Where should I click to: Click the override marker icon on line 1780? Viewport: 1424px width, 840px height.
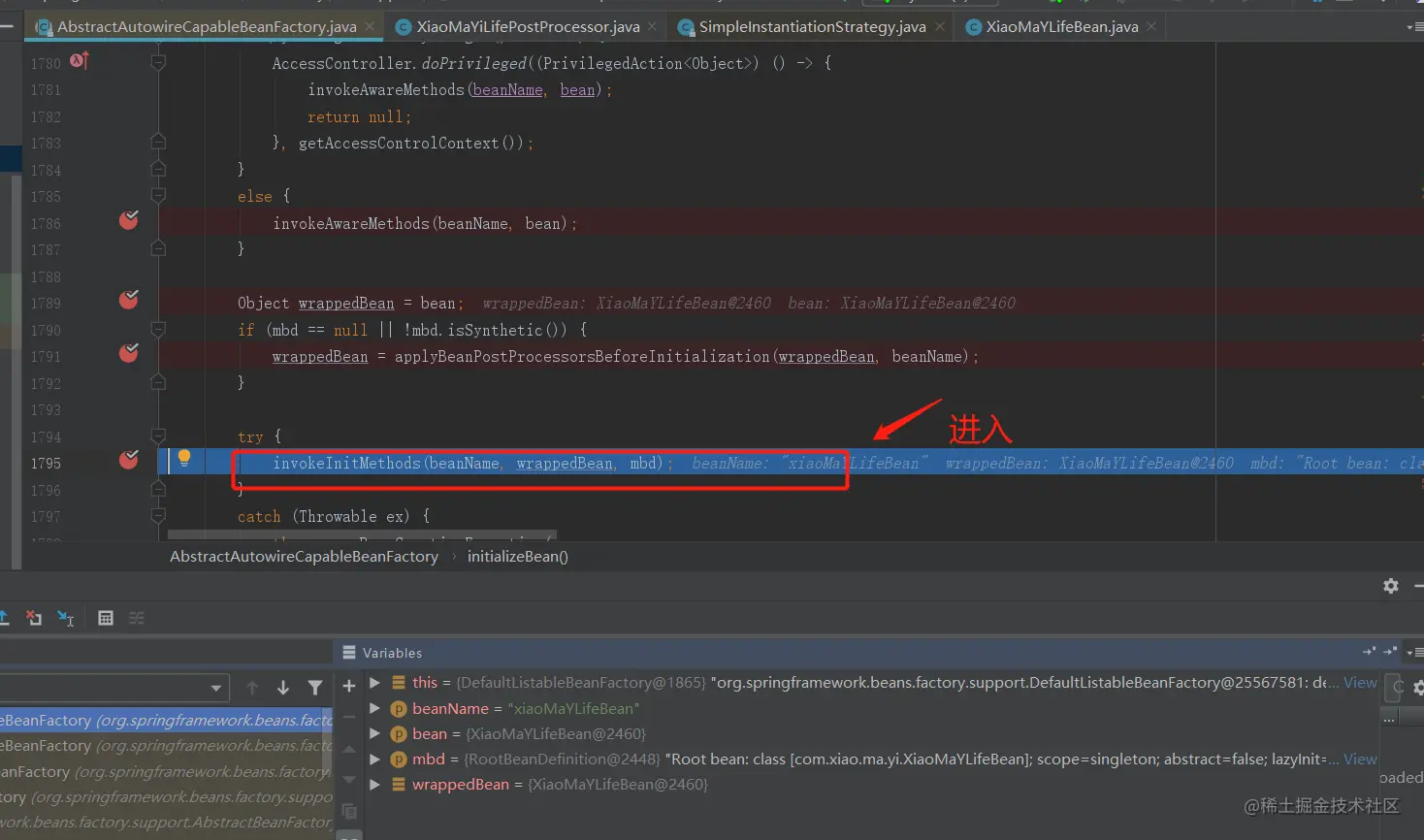80,61
